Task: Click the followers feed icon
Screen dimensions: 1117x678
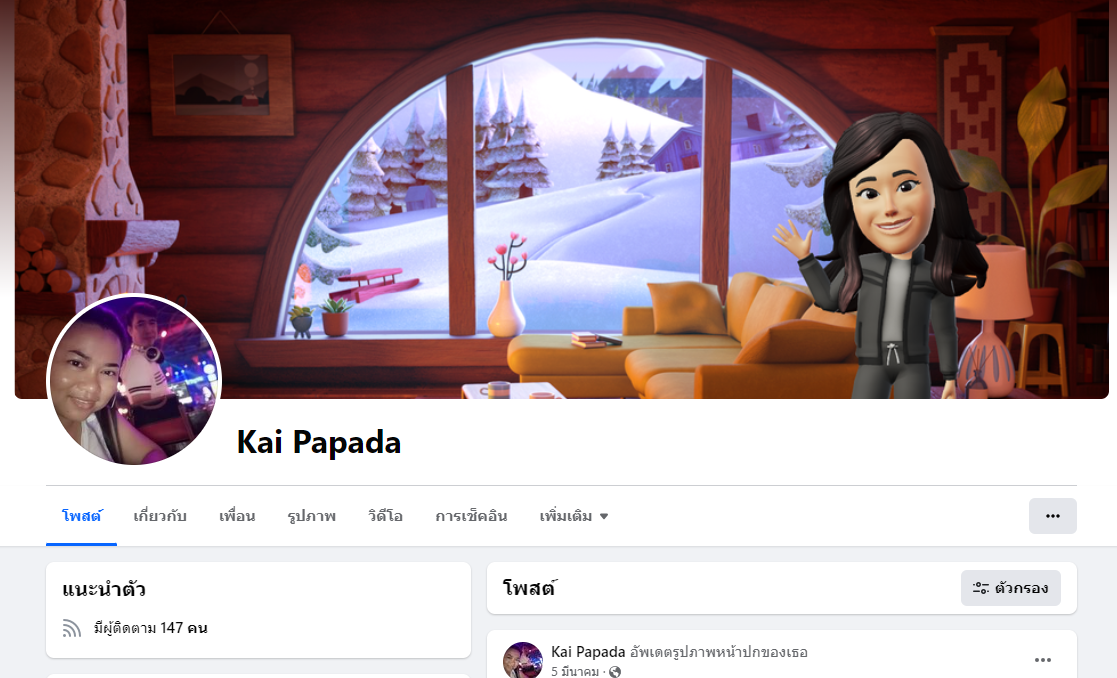Action: (x=71, y=628)
